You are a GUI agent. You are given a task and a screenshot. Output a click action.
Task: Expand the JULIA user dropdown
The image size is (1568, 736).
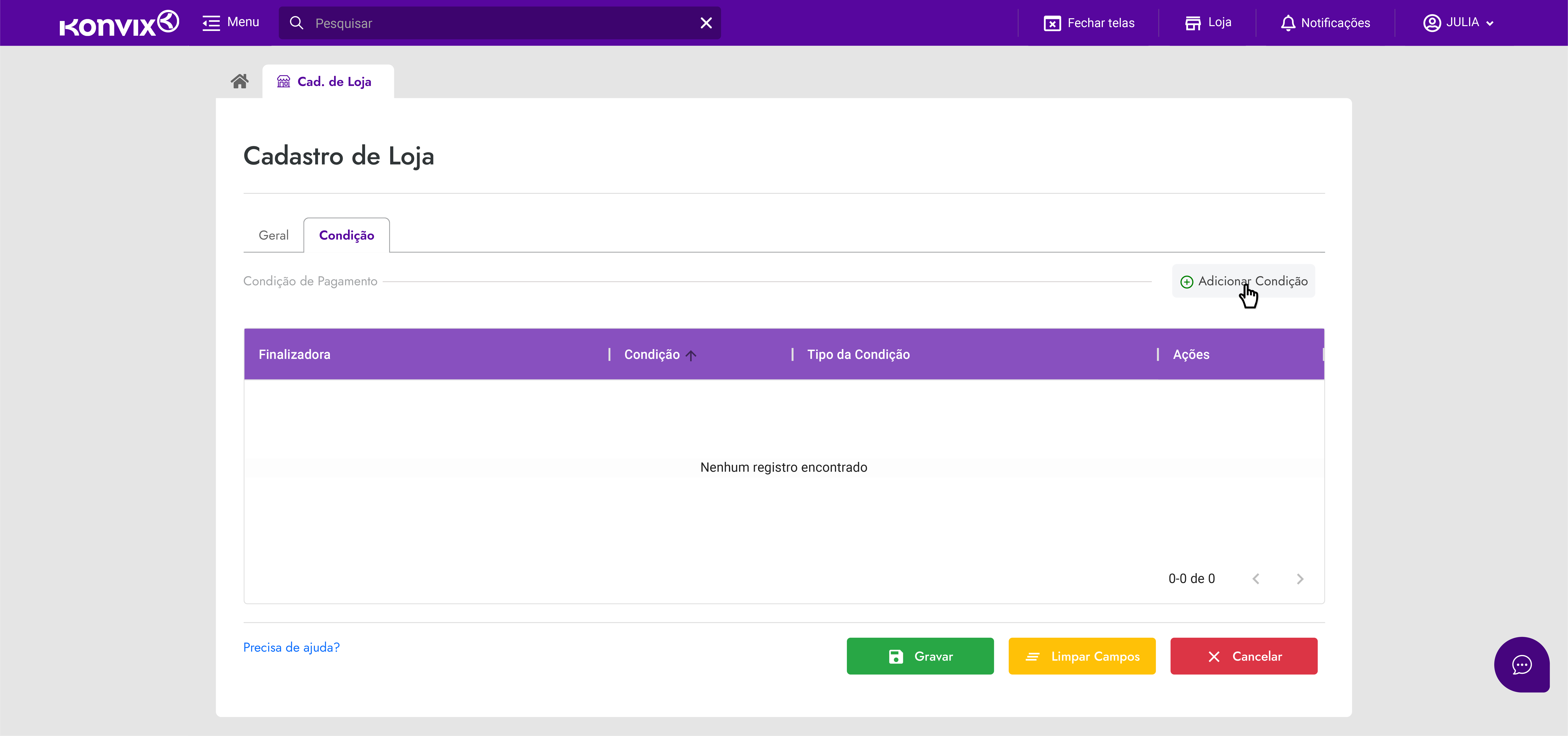click(x=1458, y=23)
